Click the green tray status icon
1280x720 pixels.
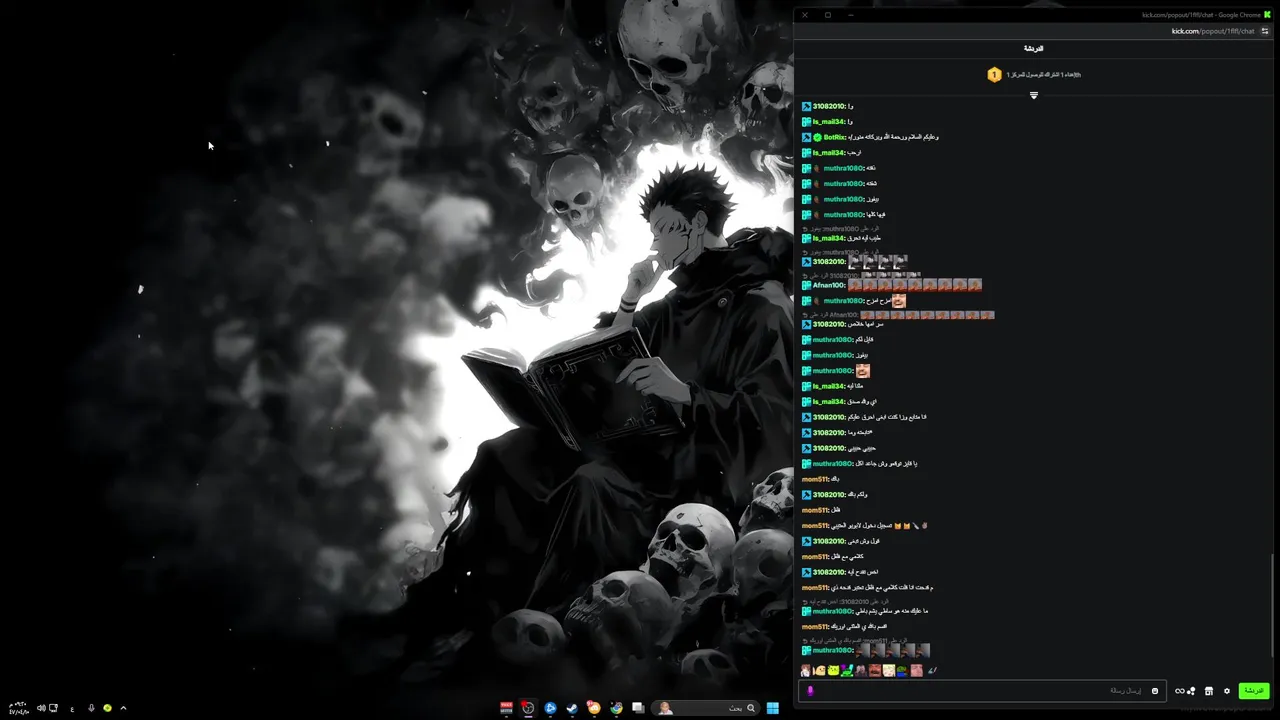107,708
